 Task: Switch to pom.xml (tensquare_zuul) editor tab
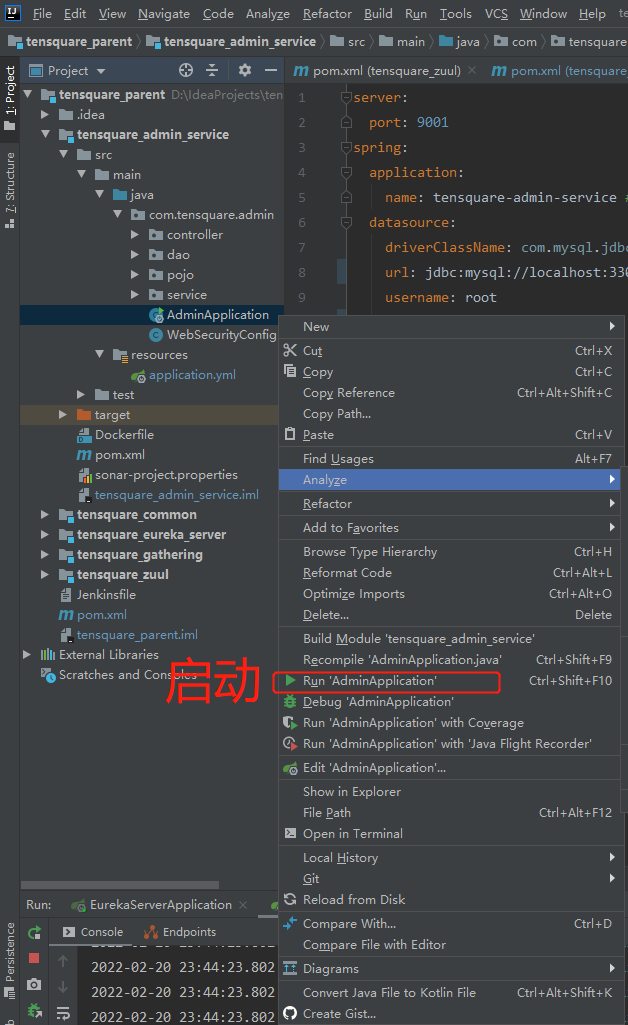point(386,71)
